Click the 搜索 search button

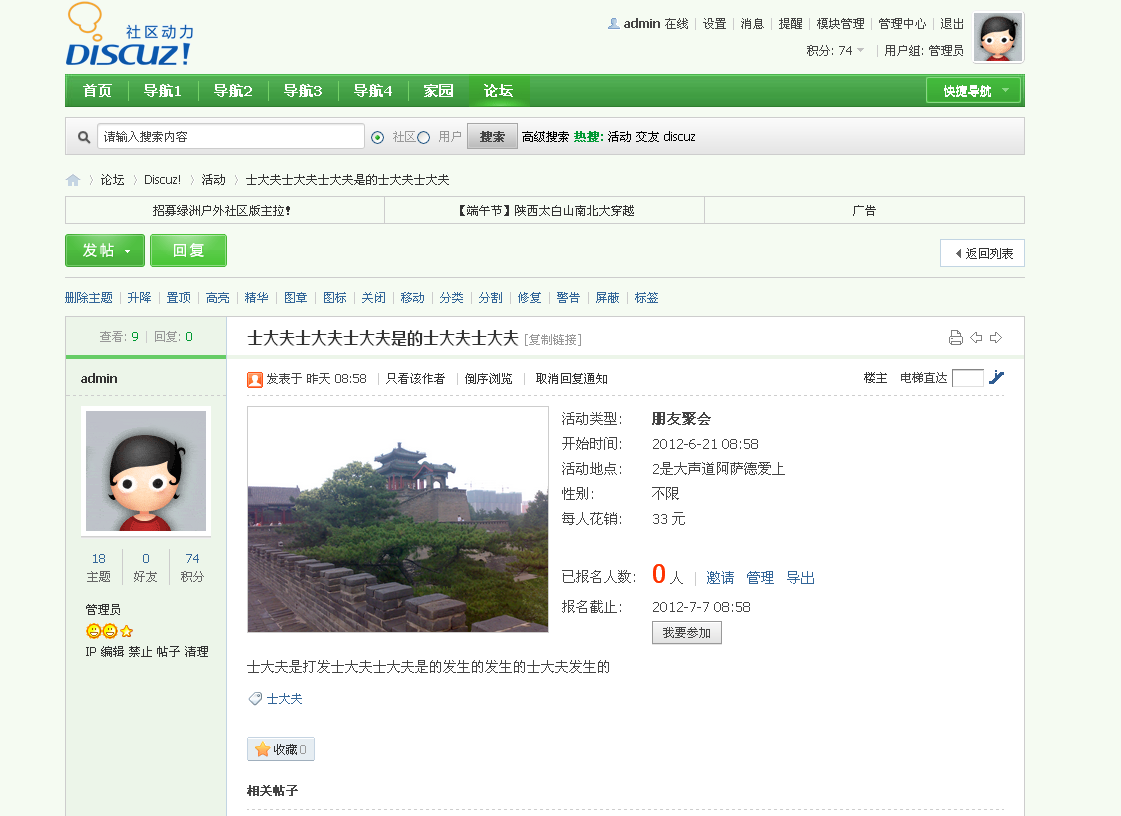pos(492,137)
